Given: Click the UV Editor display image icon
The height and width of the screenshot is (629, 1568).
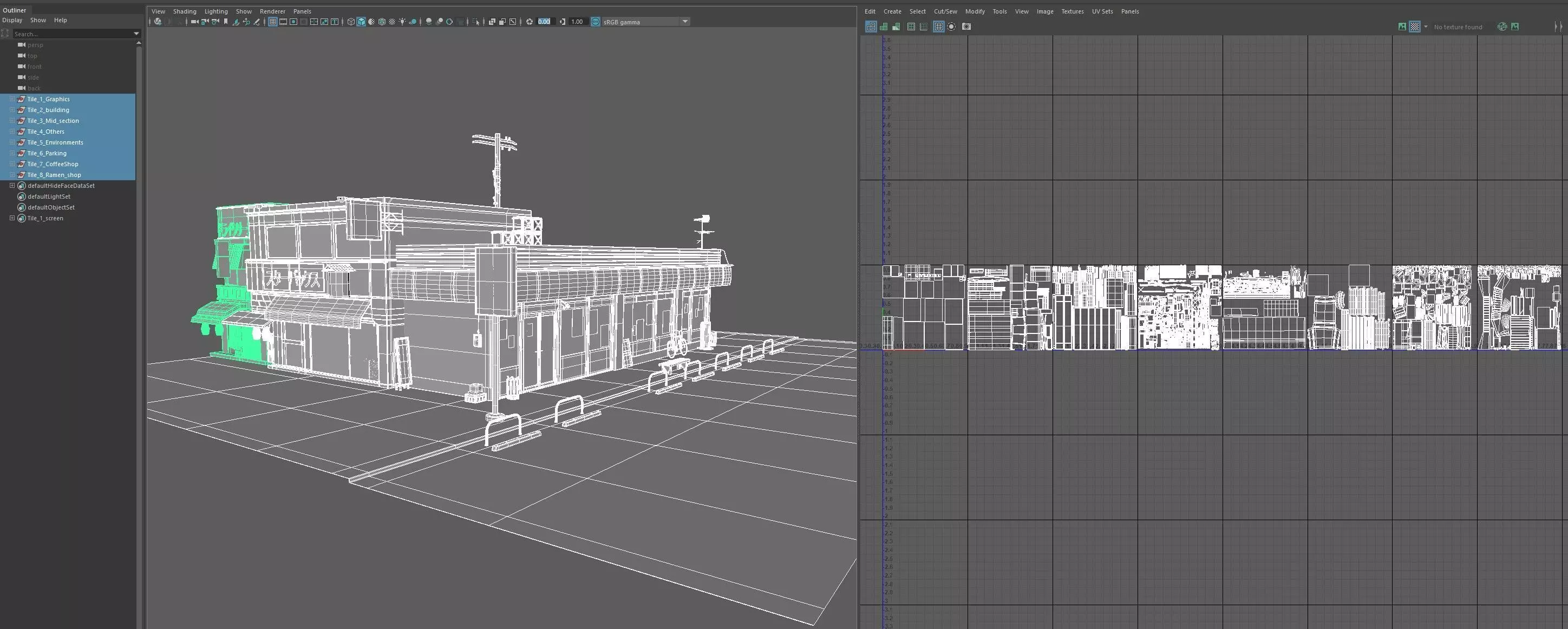Looking at the screenshot, I should 1402,26.
